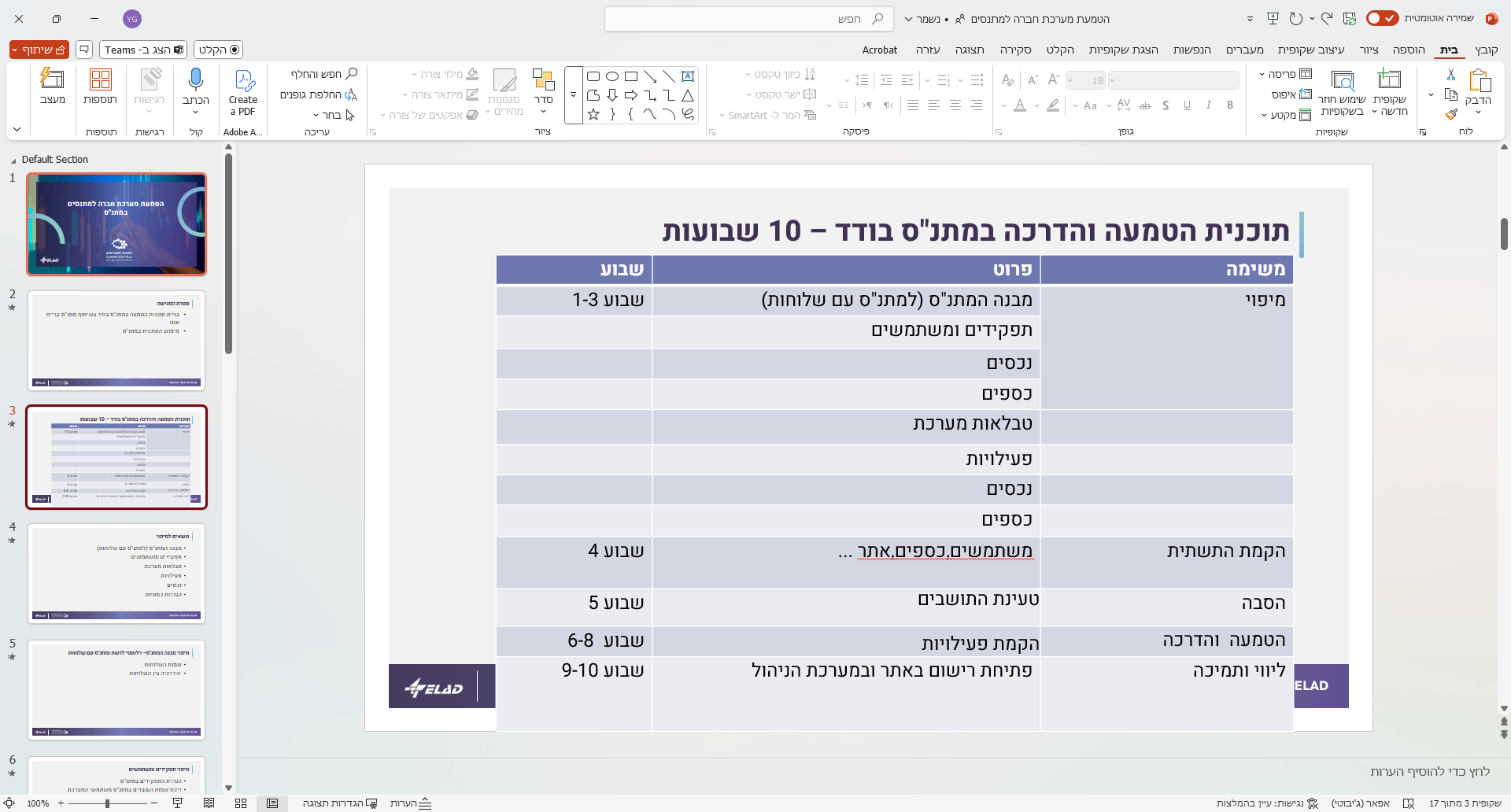Viewport: 1511px width, 812px height.
Task: Toggle italic formatting
Action: [x=1208, y=105]
